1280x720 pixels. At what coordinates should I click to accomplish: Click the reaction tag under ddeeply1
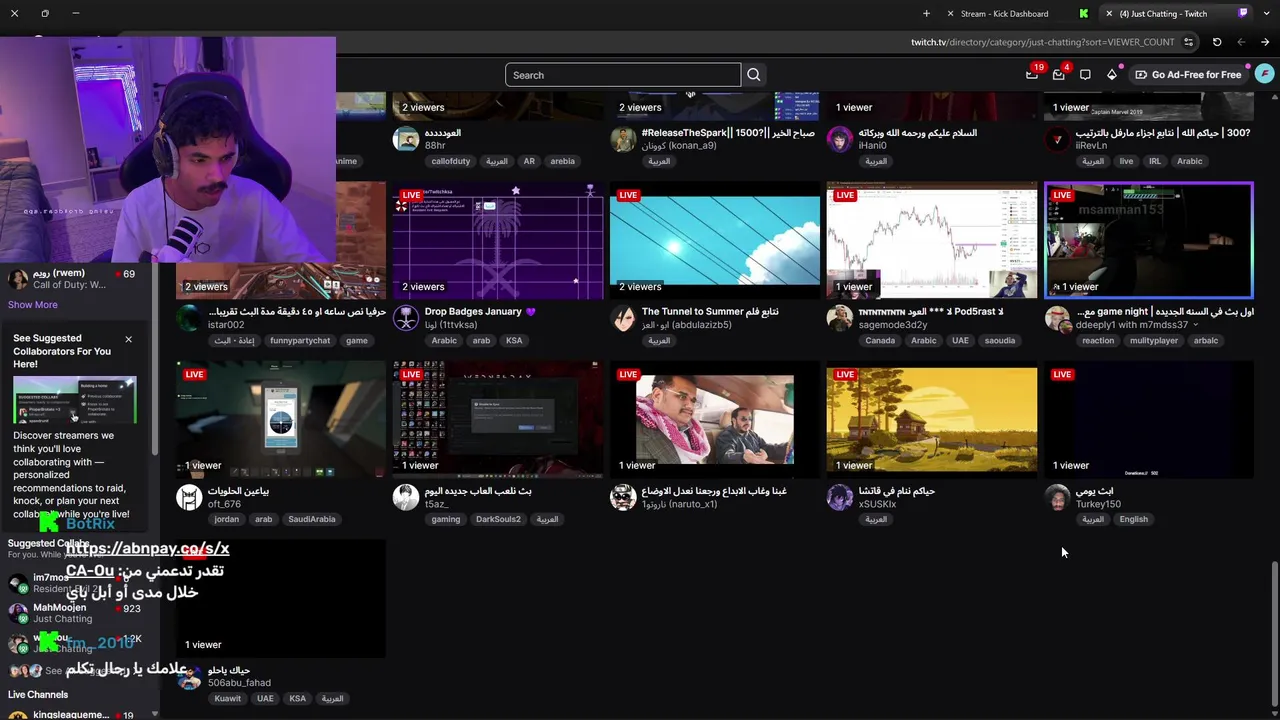point(1097,341)
